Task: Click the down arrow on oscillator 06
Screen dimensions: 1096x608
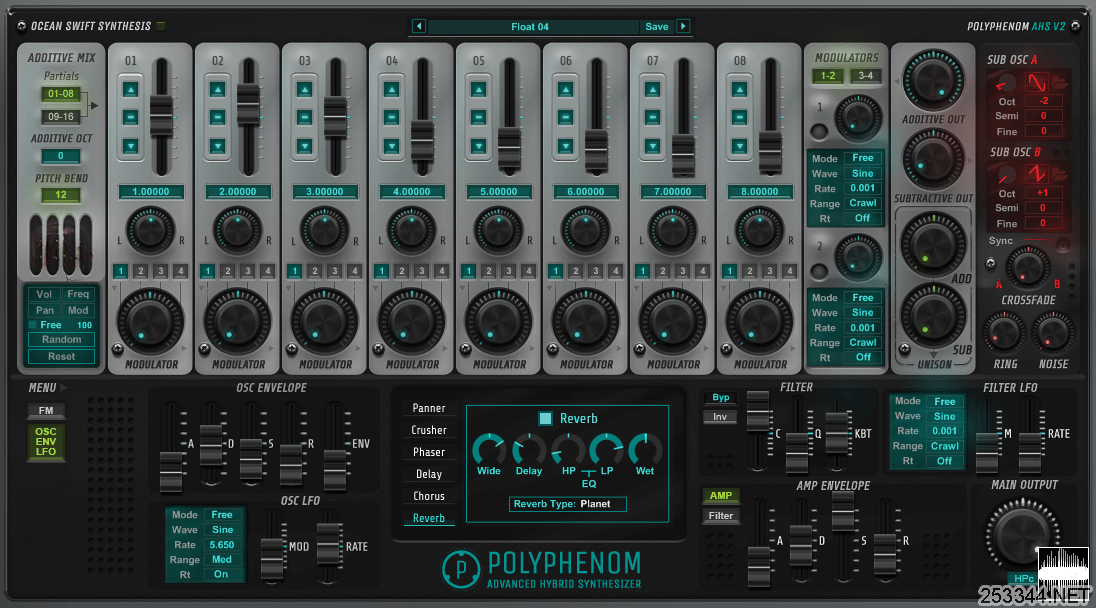Action: click(565, 146)
